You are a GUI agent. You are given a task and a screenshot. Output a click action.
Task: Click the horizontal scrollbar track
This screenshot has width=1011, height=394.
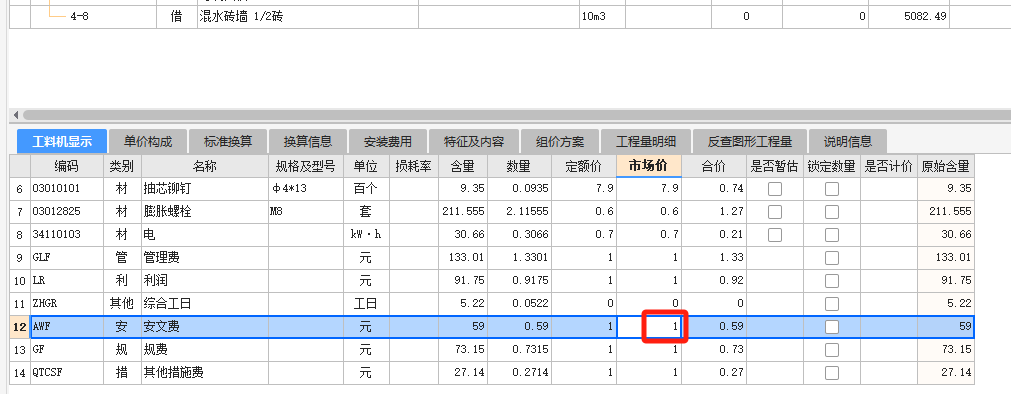tap(516, 115)
